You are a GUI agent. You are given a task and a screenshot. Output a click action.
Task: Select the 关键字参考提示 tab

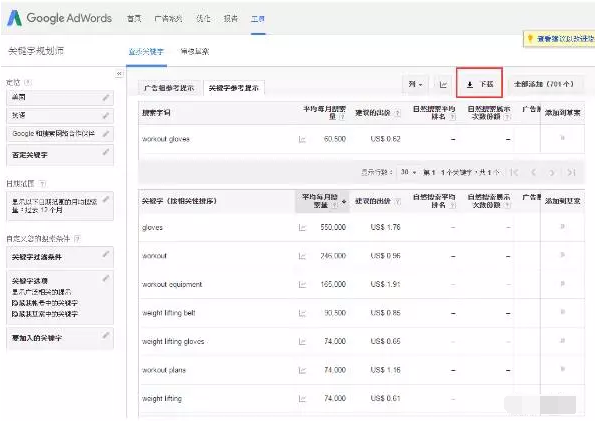click(234, 87)
